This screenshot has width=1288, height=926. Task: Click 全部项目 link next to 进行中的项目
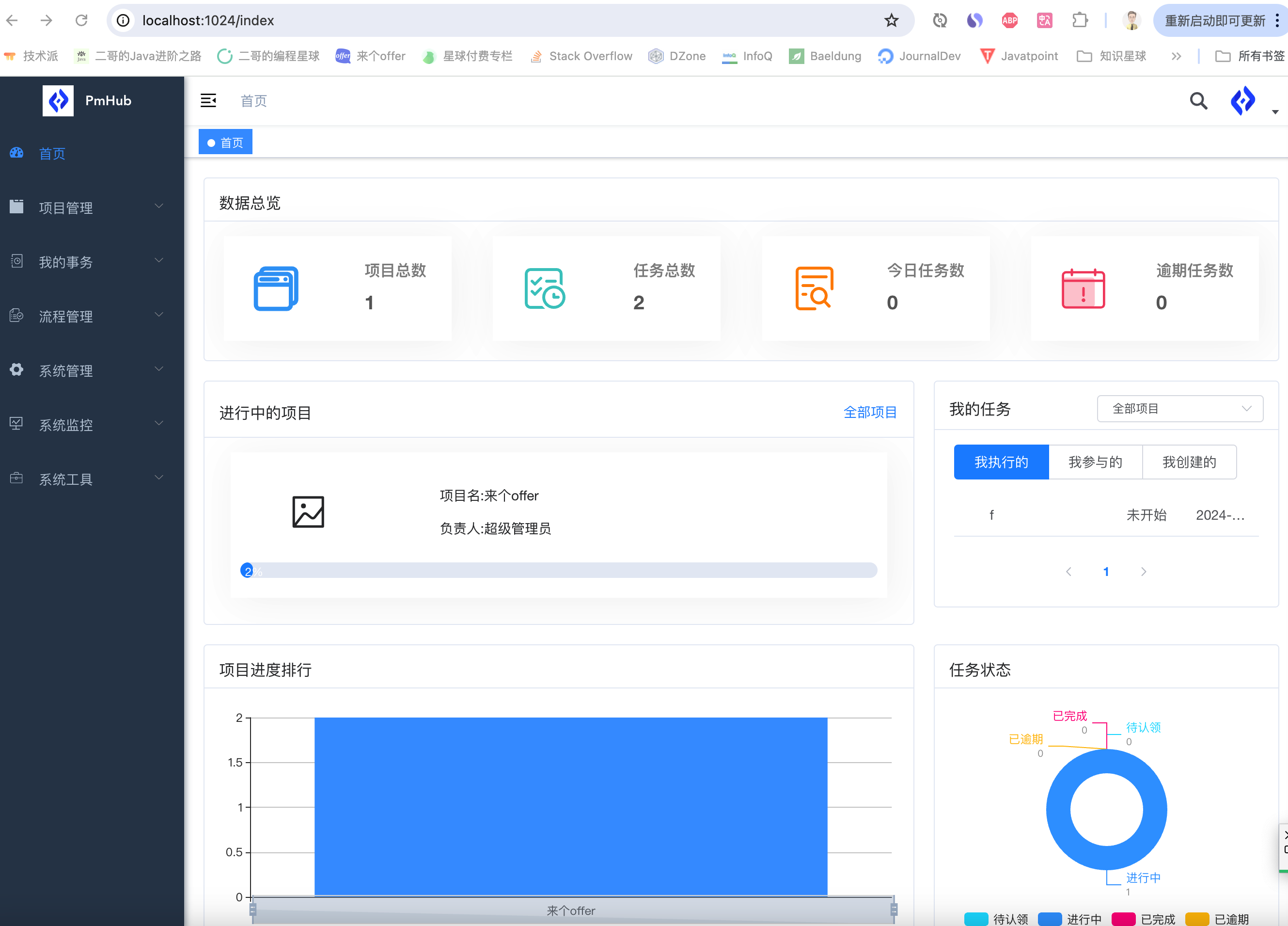click(x=870, y=411)
